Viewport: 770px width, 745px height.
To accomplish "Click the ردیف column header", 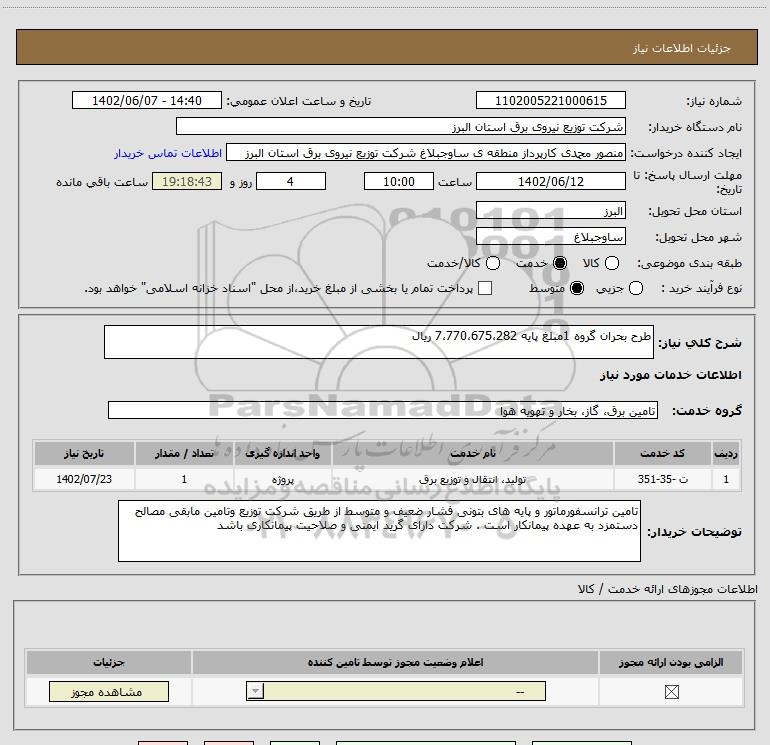I will (726, 453).
